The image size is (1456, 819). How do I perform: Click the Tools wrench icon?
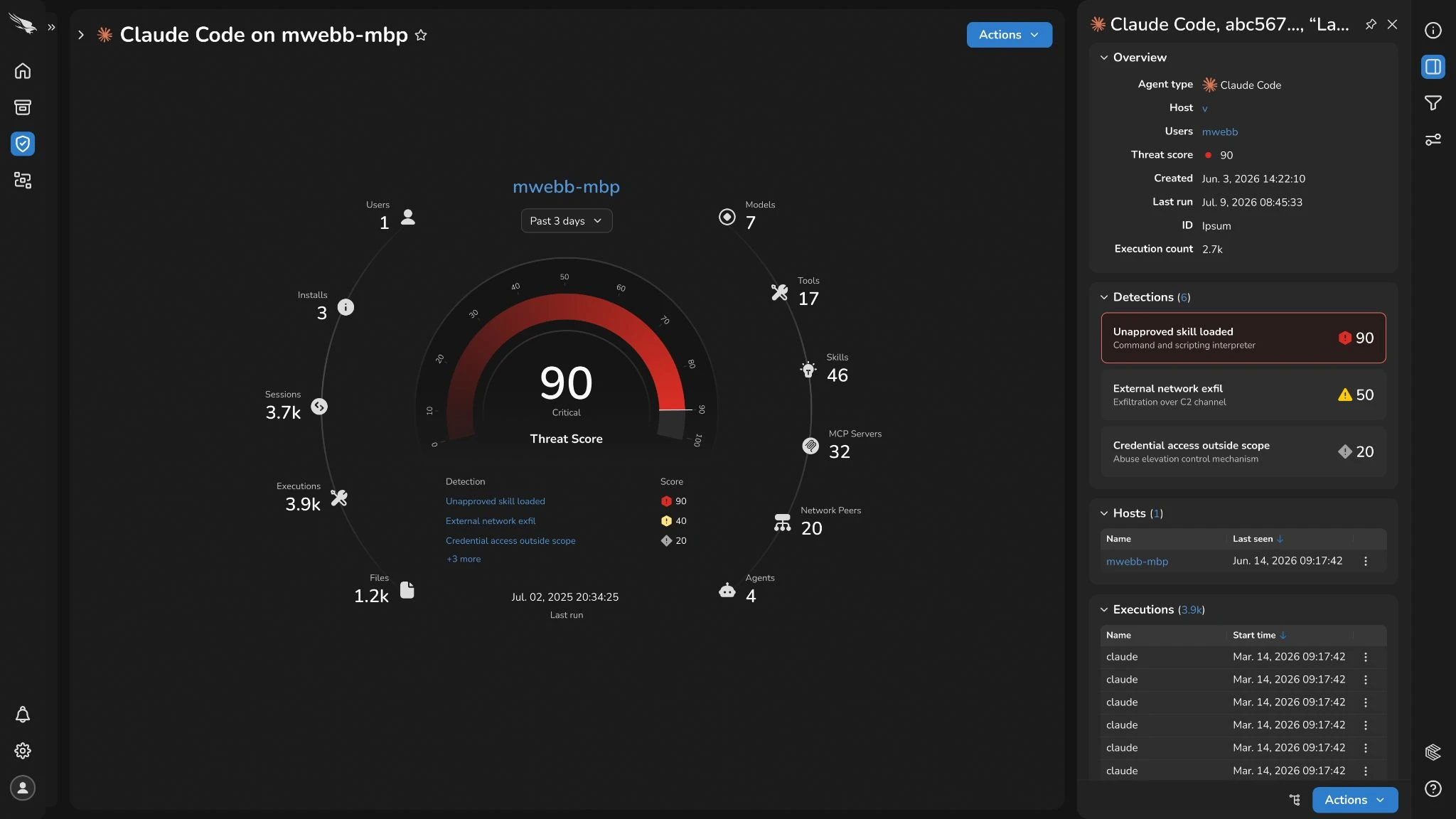pos(779,292)
